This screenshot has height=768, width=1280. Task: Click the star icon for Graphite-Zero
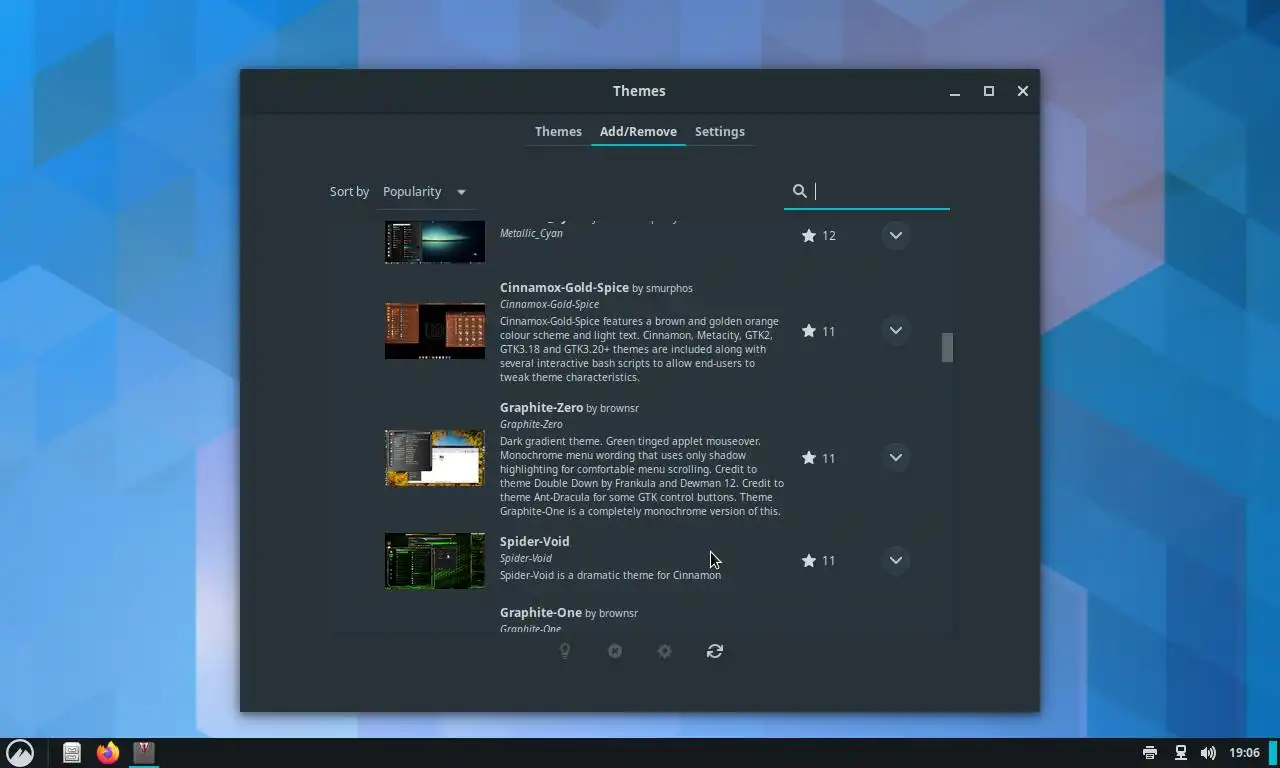point(808,458)
